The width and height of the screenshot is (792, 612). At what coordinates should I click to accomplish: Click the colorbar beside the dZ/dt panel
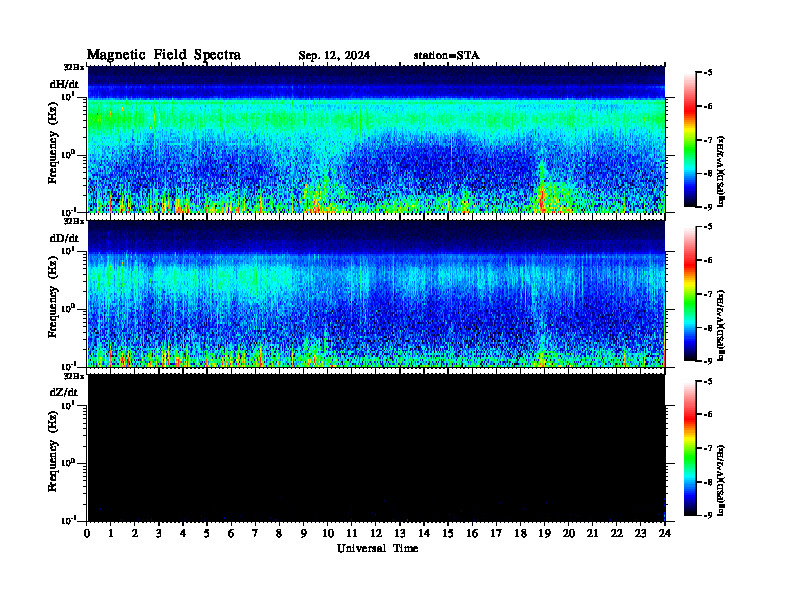tap(690, 447)
